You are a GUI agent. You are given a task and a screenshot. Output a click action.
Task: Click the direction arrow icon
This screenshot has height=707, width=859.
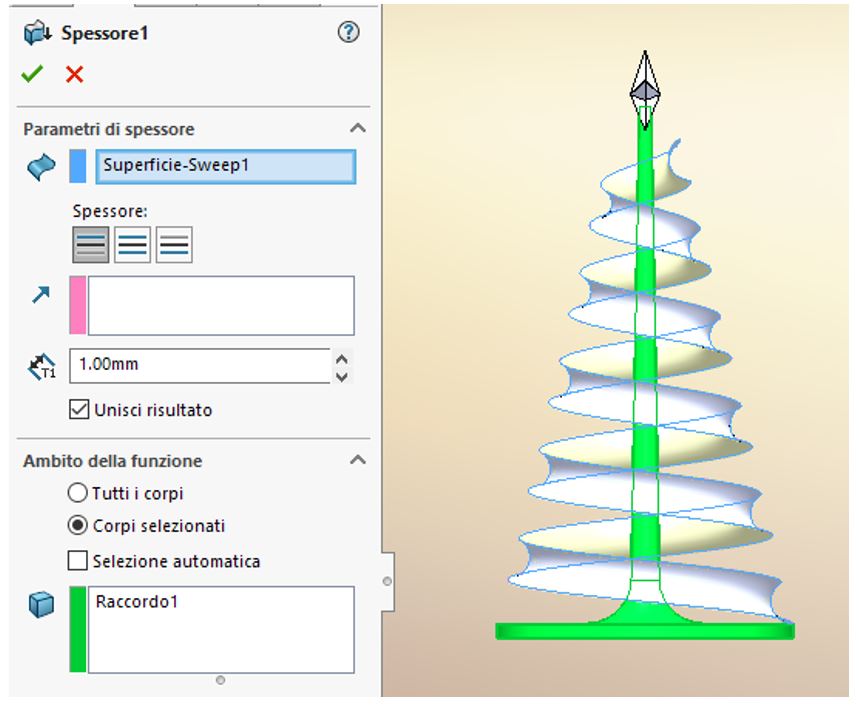pyautogui.click(x=41, y=295)
